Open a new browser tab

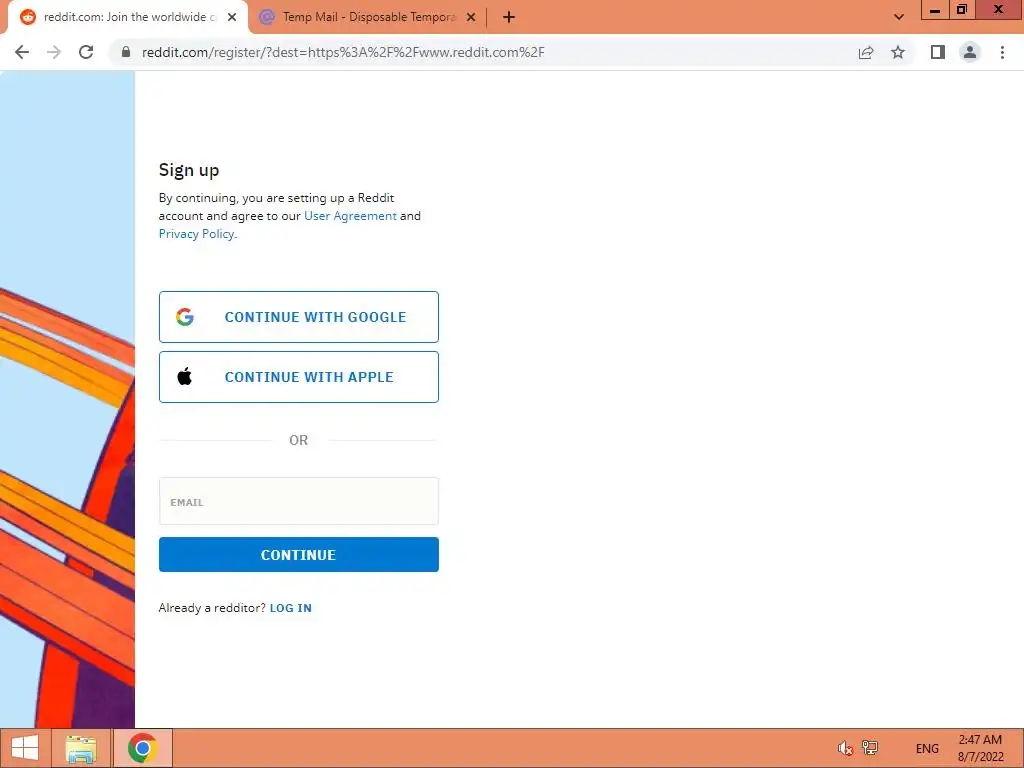(509, 18)
